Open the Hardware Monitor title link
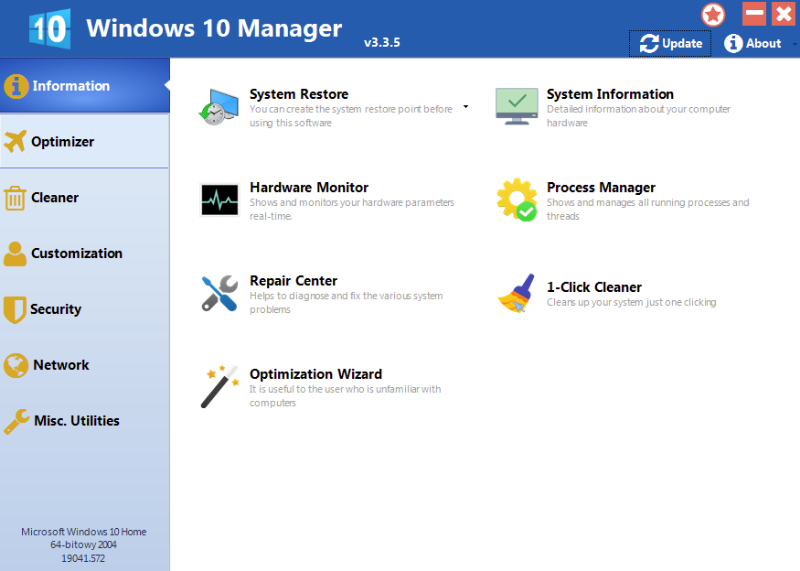 point(309,187)
